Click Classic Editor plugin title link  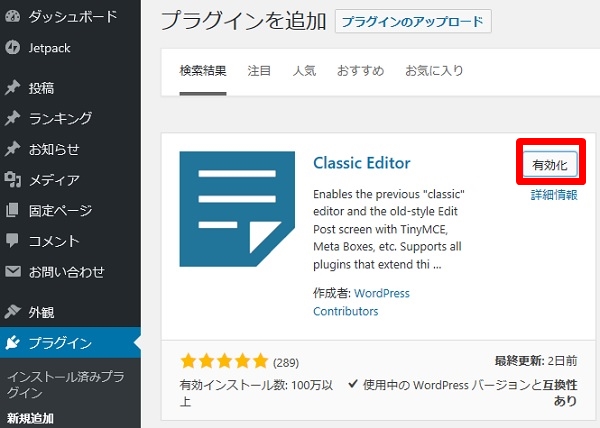tap(362, 163)
